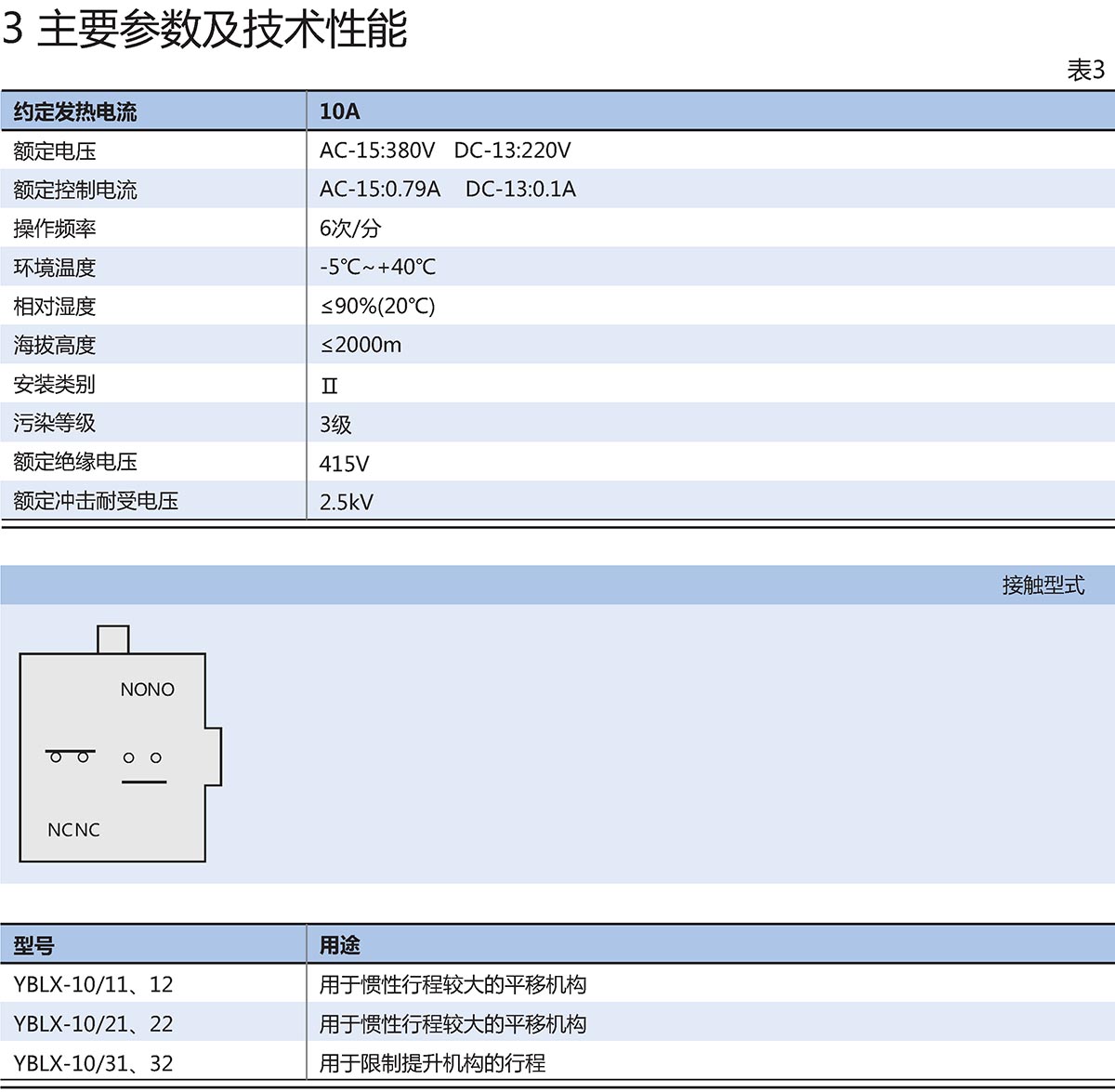This screenshot has height=1092, width=1115.
Task: Click the AC-15:380V rated voltage value
Action: coord(376,151)
